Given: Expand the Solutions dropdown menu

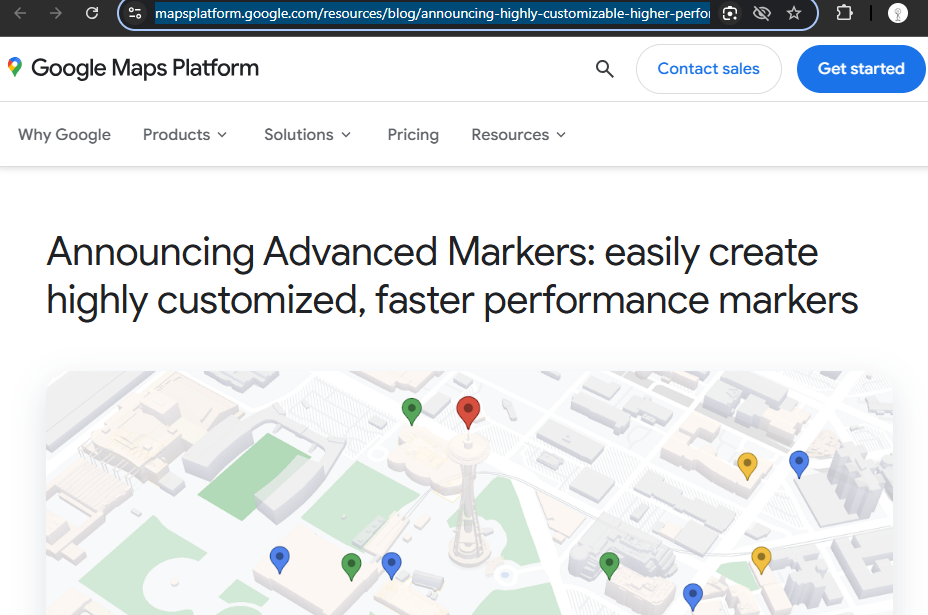Looking at the screenshot, I should point(308,135).
